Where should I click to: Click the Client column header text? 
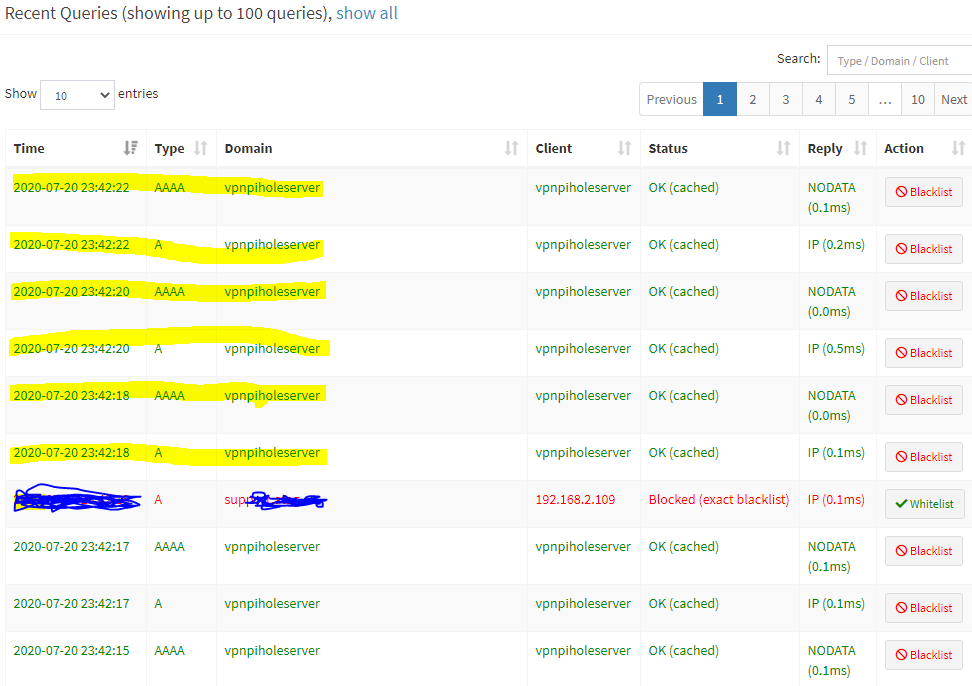point(554,149)
